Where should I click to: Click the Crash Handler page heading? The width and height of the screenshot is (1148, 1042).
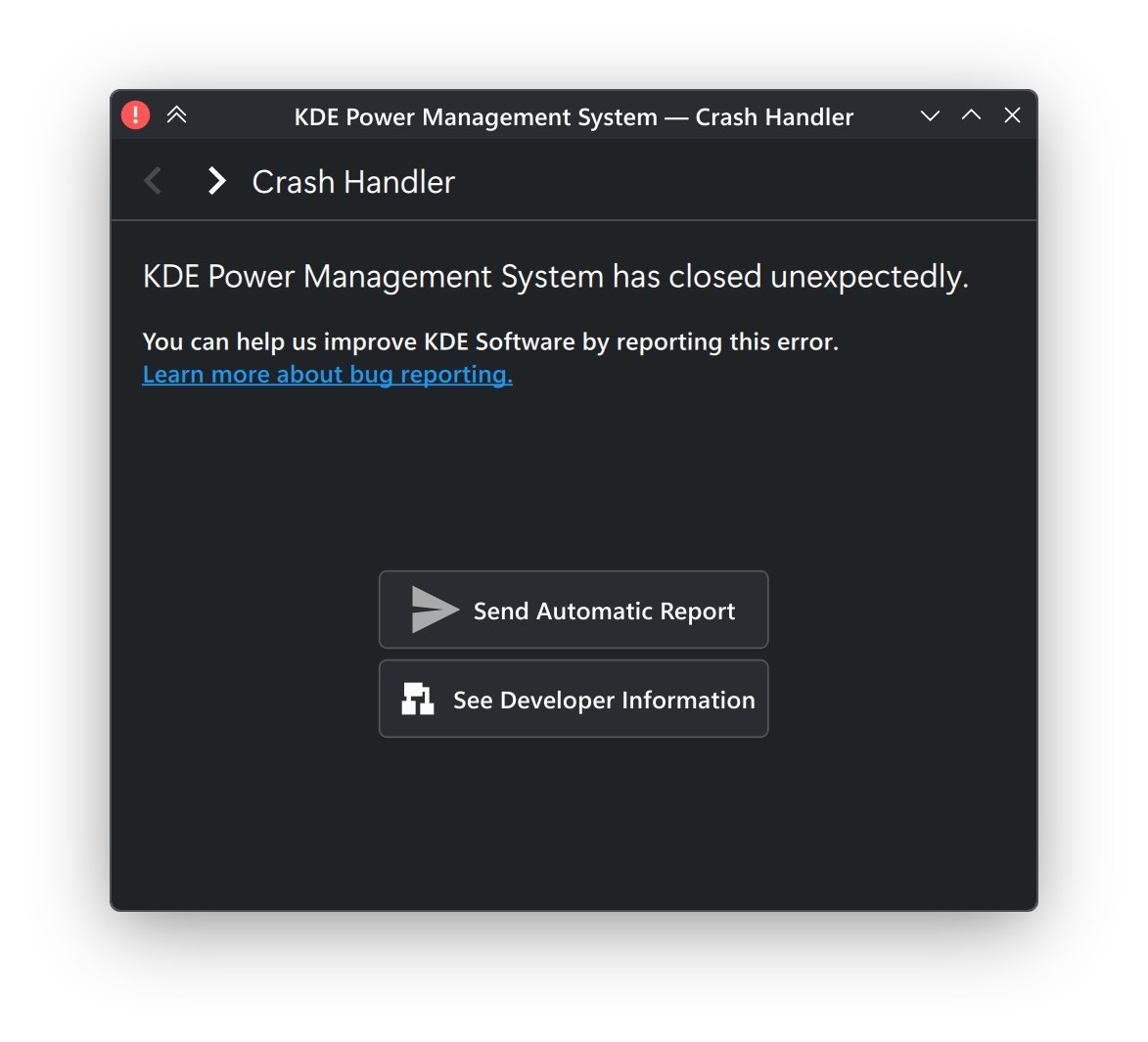[x=353, y=182]
